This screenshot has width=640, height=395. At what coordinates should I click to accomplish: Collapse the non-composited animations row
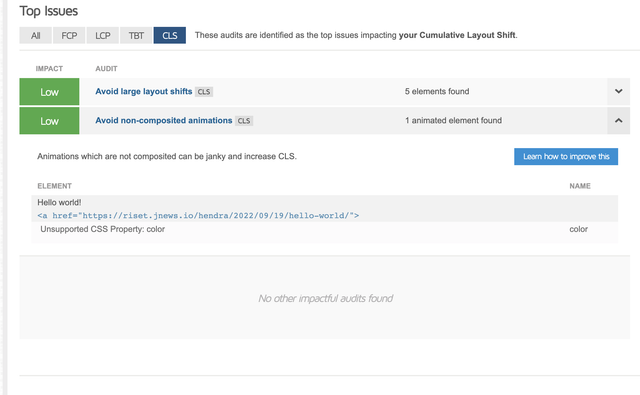pyautogui.click(x=618, y=121)
